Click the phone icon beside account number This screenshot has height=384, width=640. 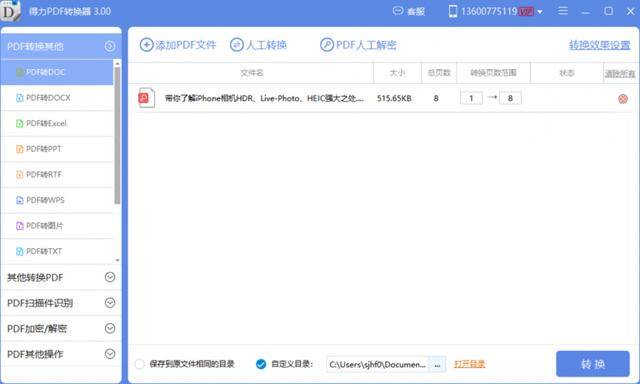[453, 11]
